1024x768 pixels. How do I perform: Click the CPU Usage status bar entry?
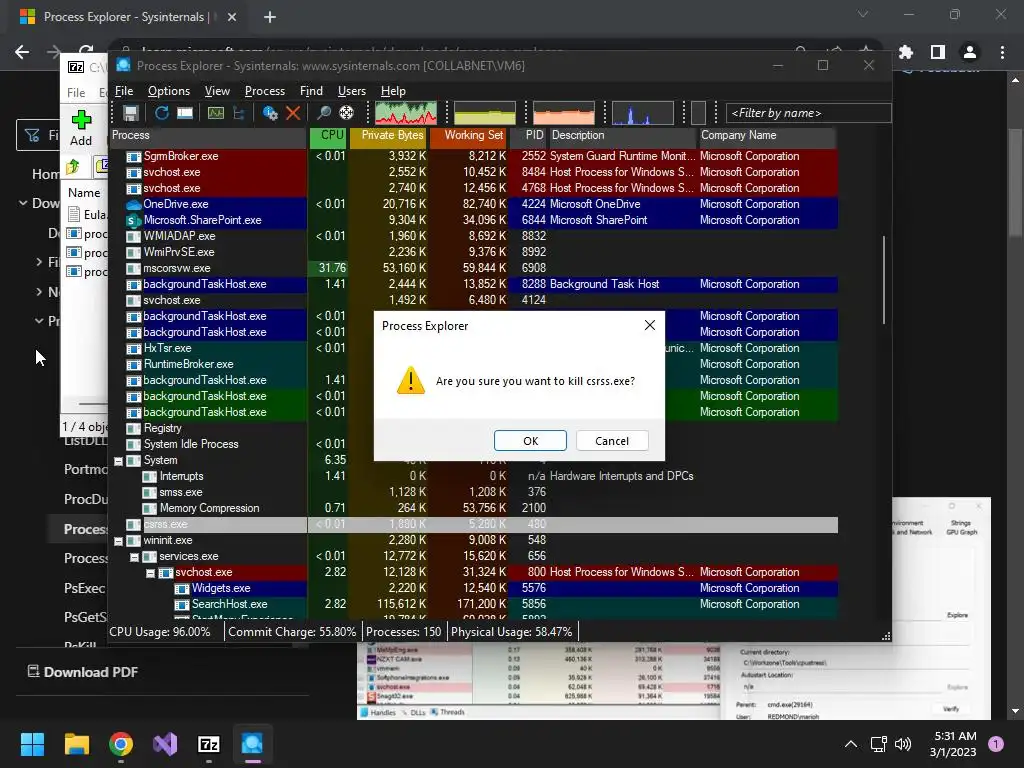coord(160,632)
